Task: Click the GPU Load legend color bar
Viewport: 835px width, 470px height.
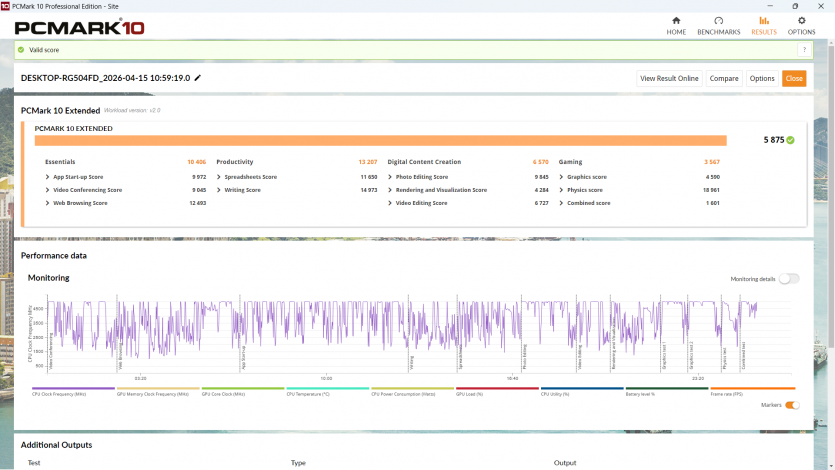Action: (497, 389)
